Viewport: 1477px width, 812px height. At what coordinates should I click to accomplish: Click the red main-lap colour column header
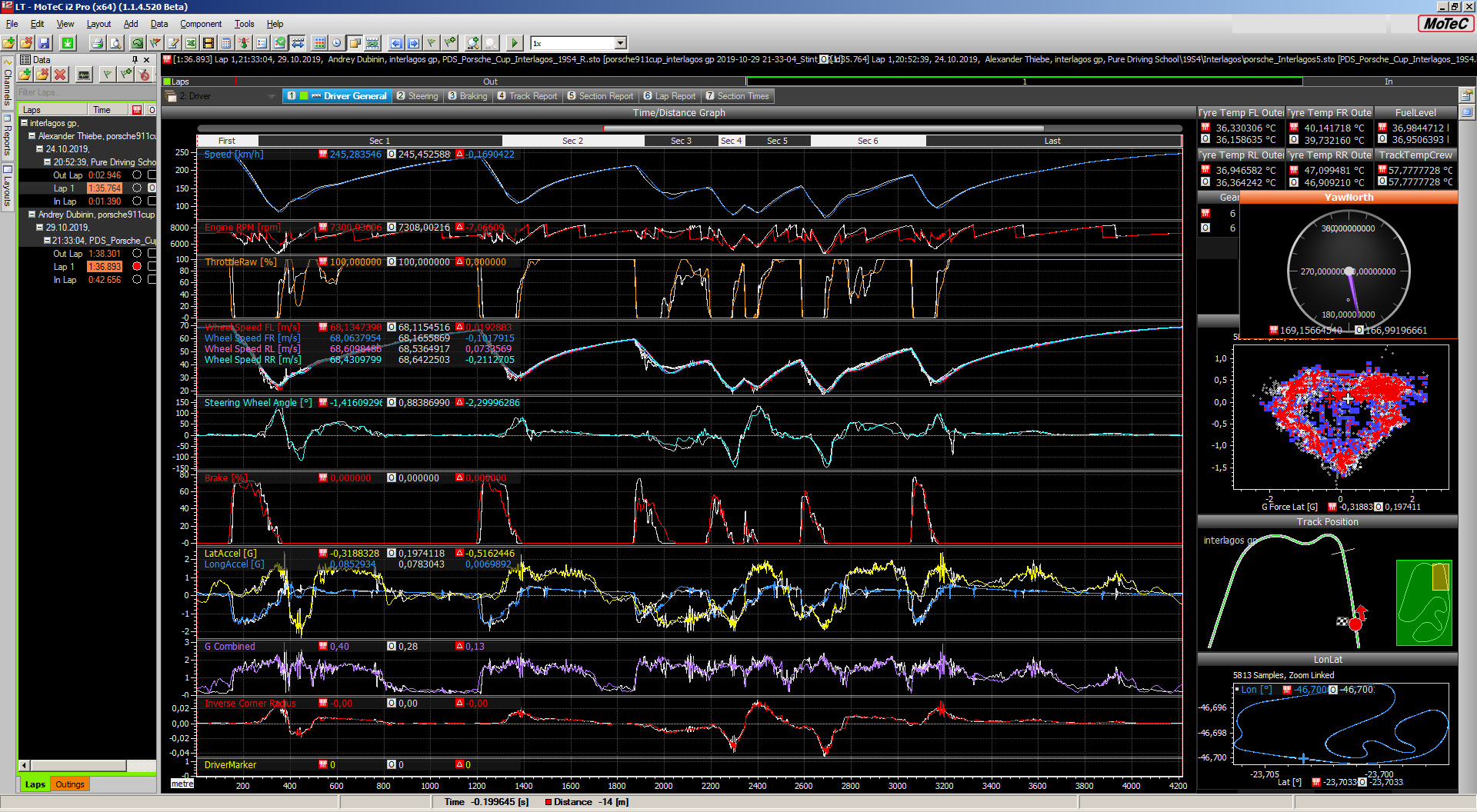(137, 110)
